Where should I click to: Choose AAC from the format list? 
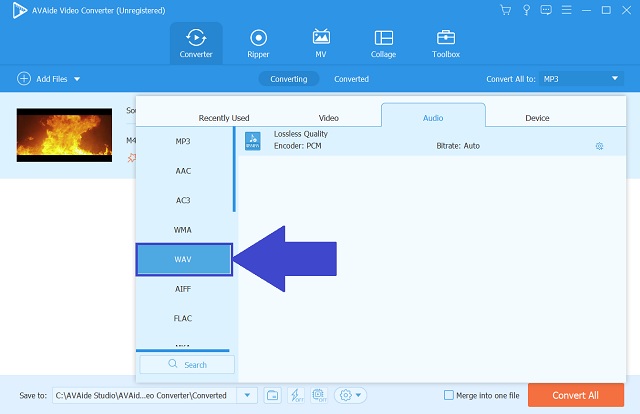tap(183, 171)
